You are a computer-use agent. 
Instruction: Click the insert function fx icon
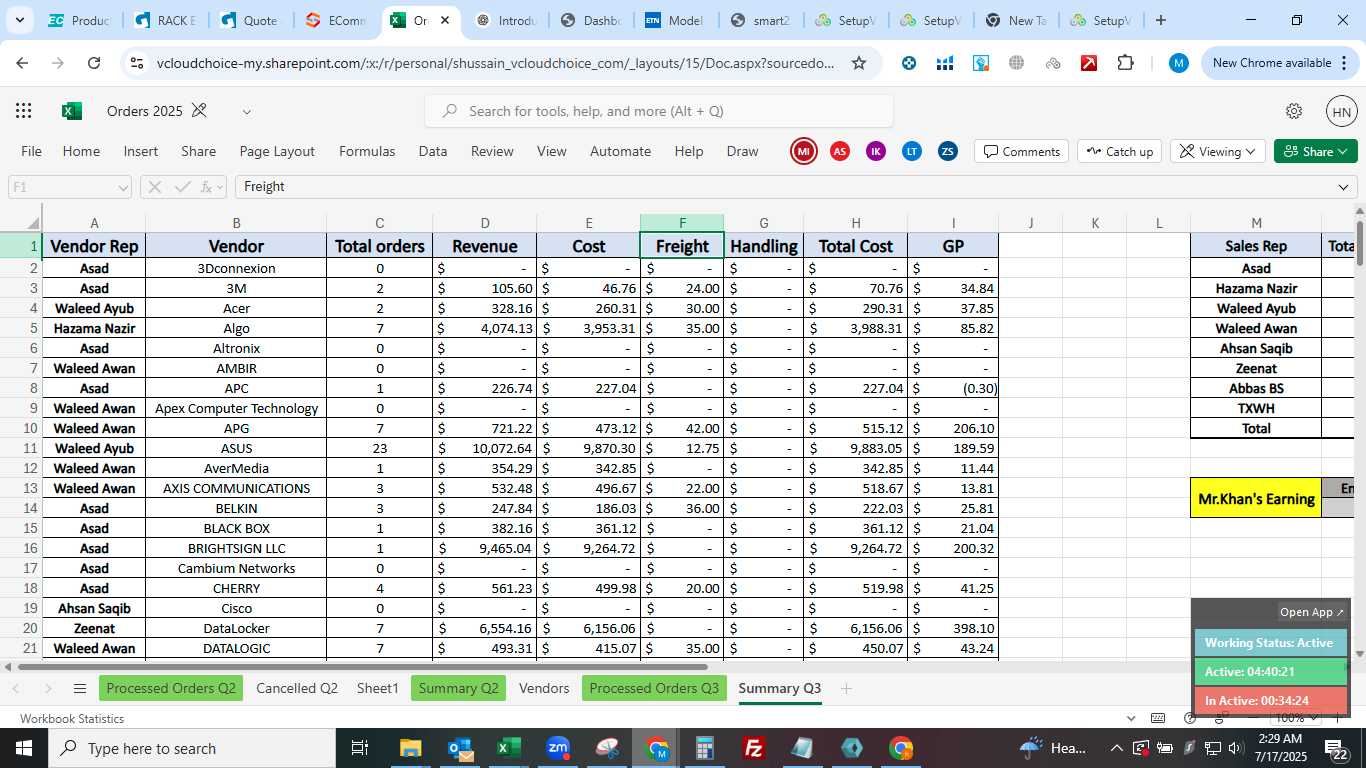pos(207,187)
